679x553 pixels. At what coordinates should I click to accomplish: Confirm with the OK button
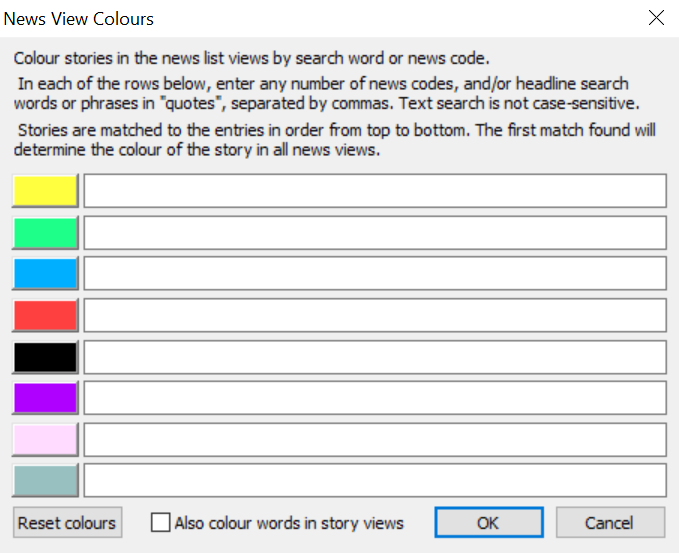pos(489,523)
